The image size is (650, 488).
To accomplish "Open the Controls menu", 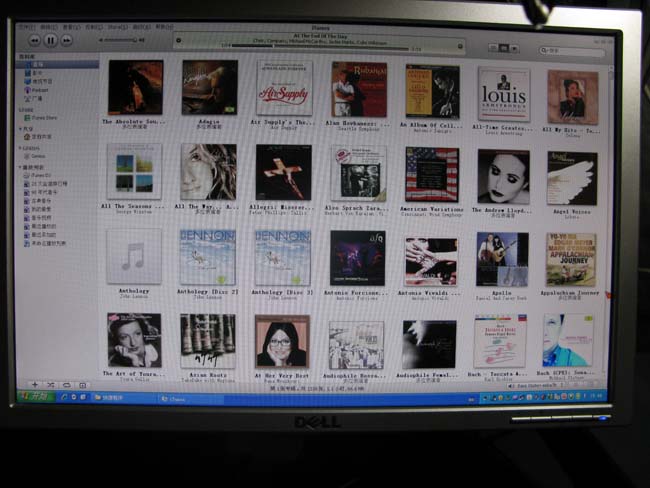I will point(94,27).
